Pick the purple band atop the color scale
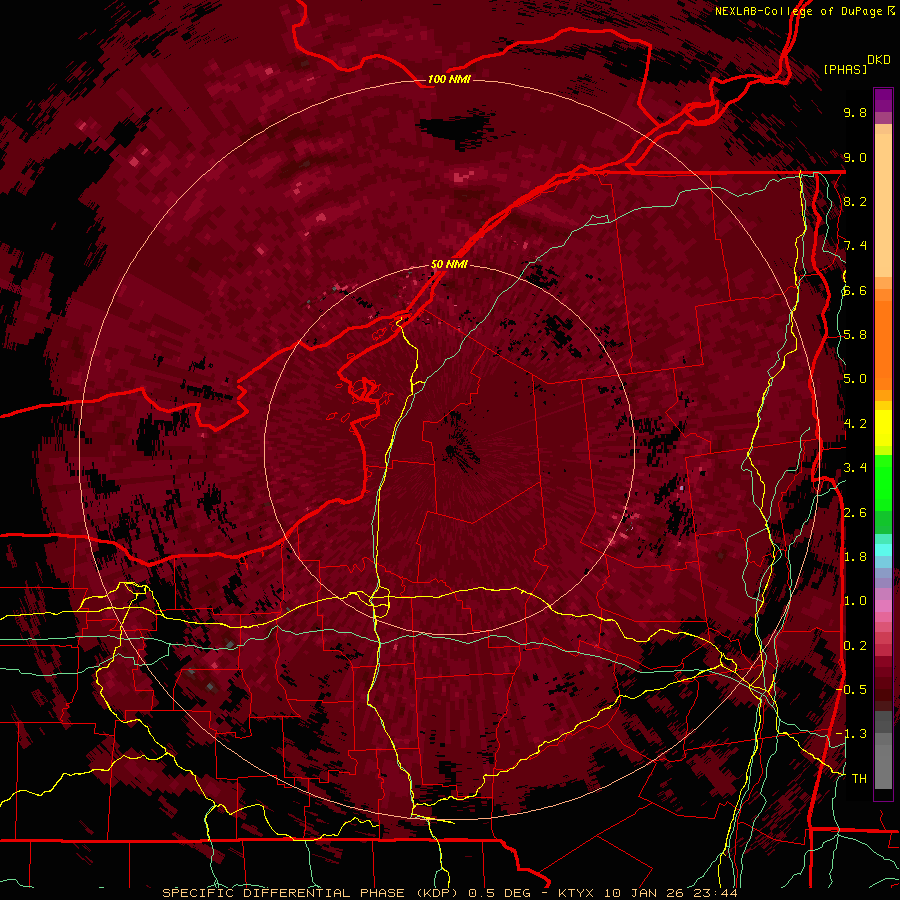900x900 pixels. pyautogui.click(x=883, y=100)
